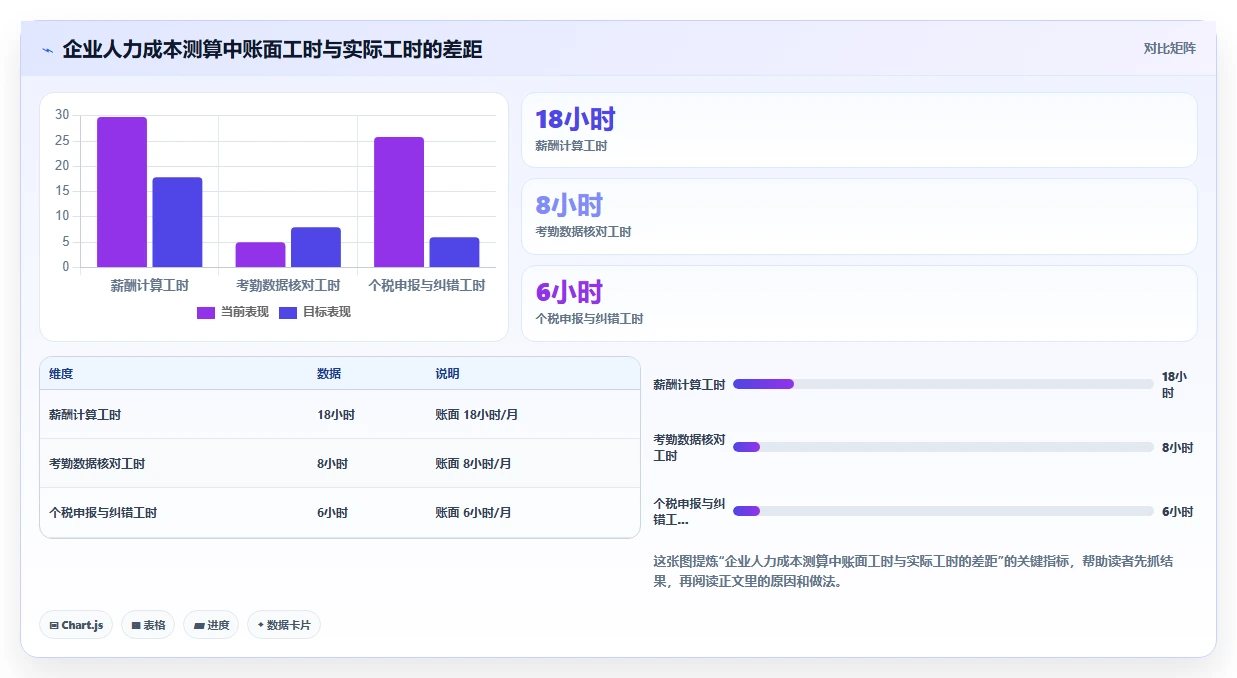Click the title icon beside 企业人力成本测算
This screenshot has height=678, width=1237.
pyautogui.click(x=47, y=50)
